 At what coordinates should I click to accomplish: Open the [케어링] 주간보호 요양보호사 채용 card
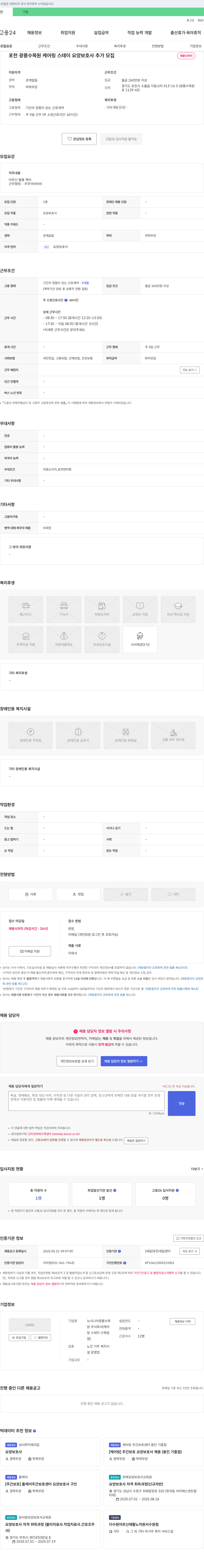[153, 1452]
